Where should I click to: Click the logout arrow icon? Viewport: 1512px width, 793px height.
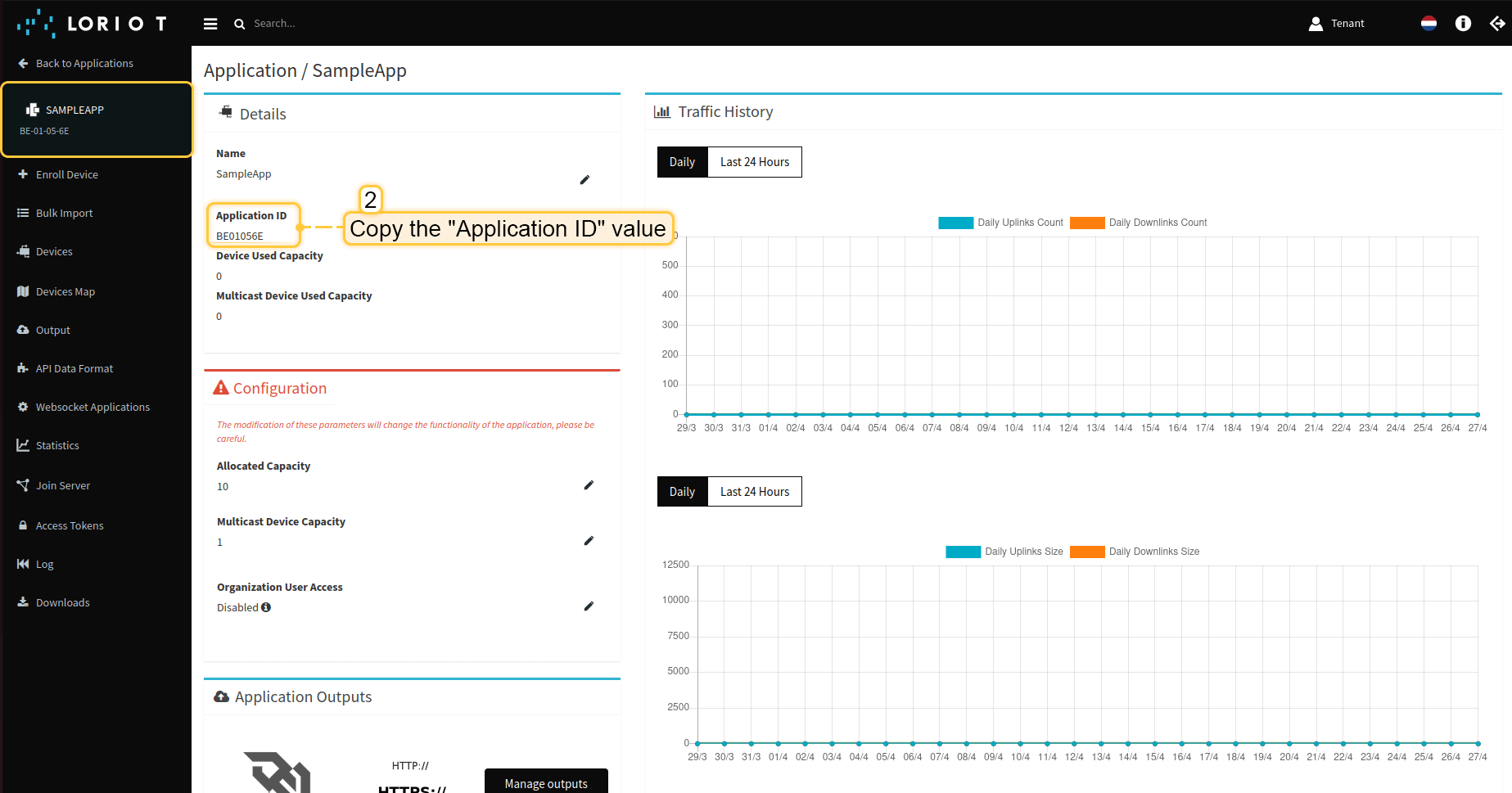(1496, 24)
